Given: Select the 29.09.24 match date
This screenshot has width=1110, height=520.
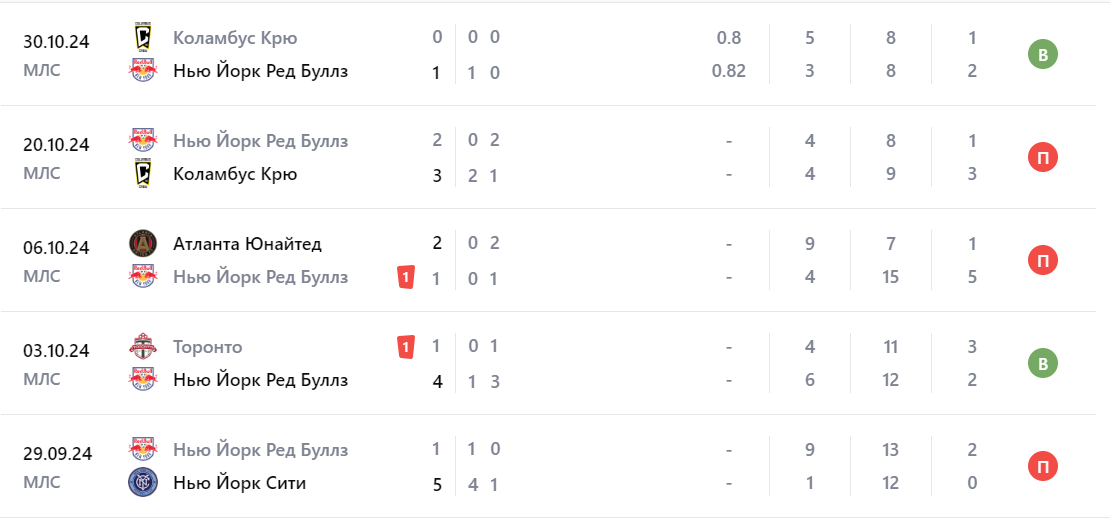Looking at the screenshot, I should click(x=57, y=454).
